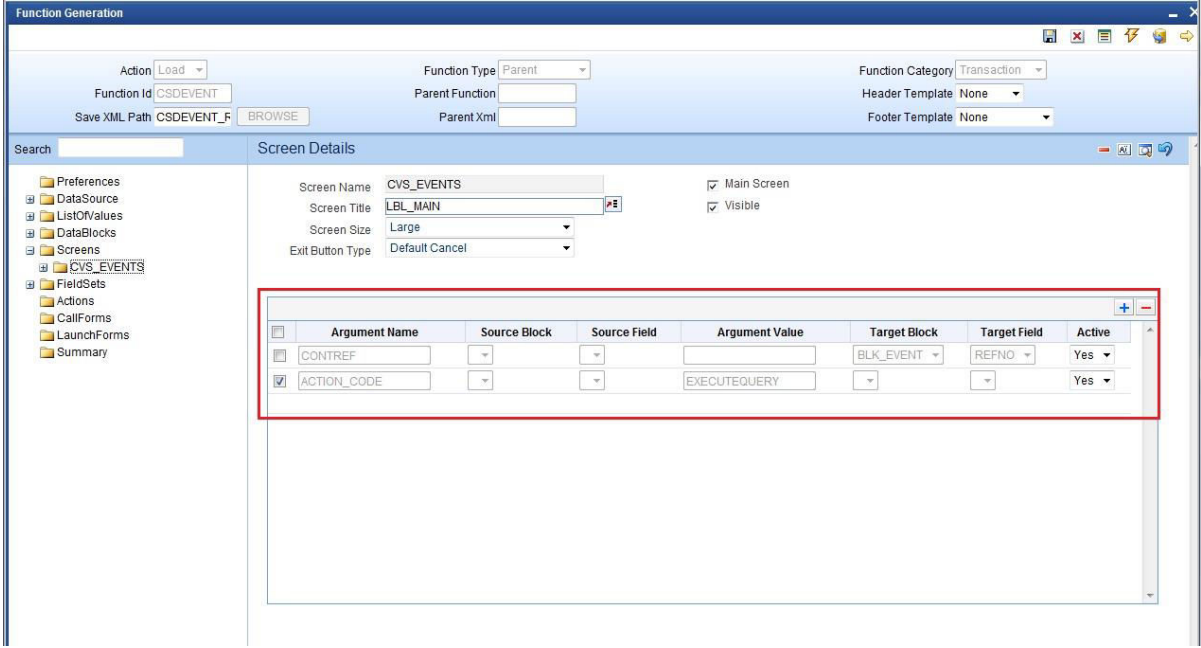1201x648 pixels.
Task: Click the arguments table scrollbar down arrow
Action: (x=1150, y=595)
